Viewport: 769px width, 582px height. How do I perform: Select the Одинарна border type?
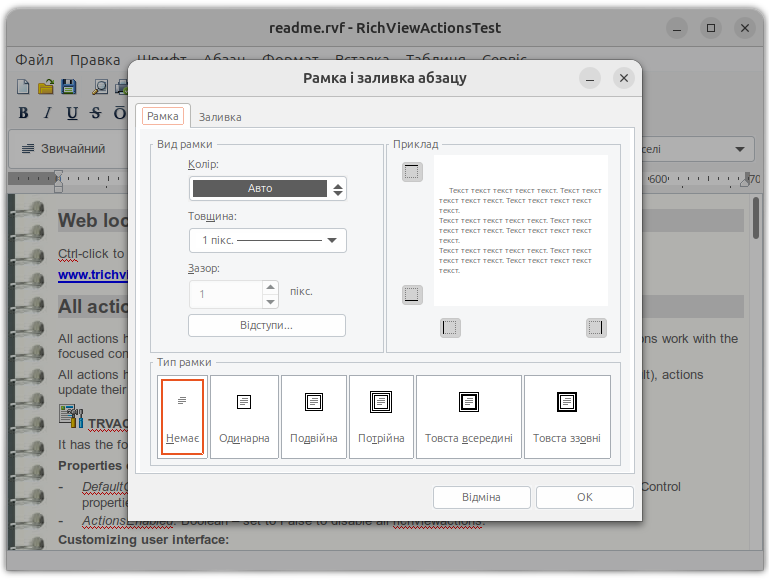[x=244, y=417]
